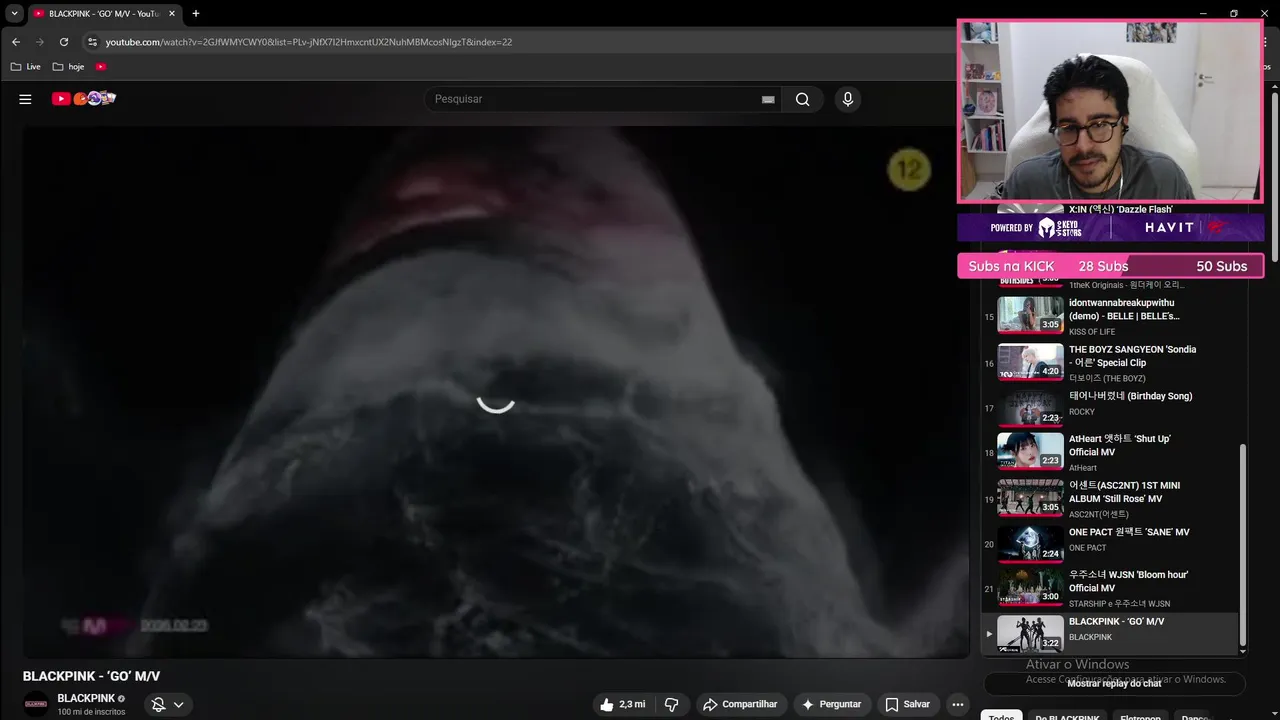
Task: Click the browser forward arrow
Action: (x=40, y=42)
